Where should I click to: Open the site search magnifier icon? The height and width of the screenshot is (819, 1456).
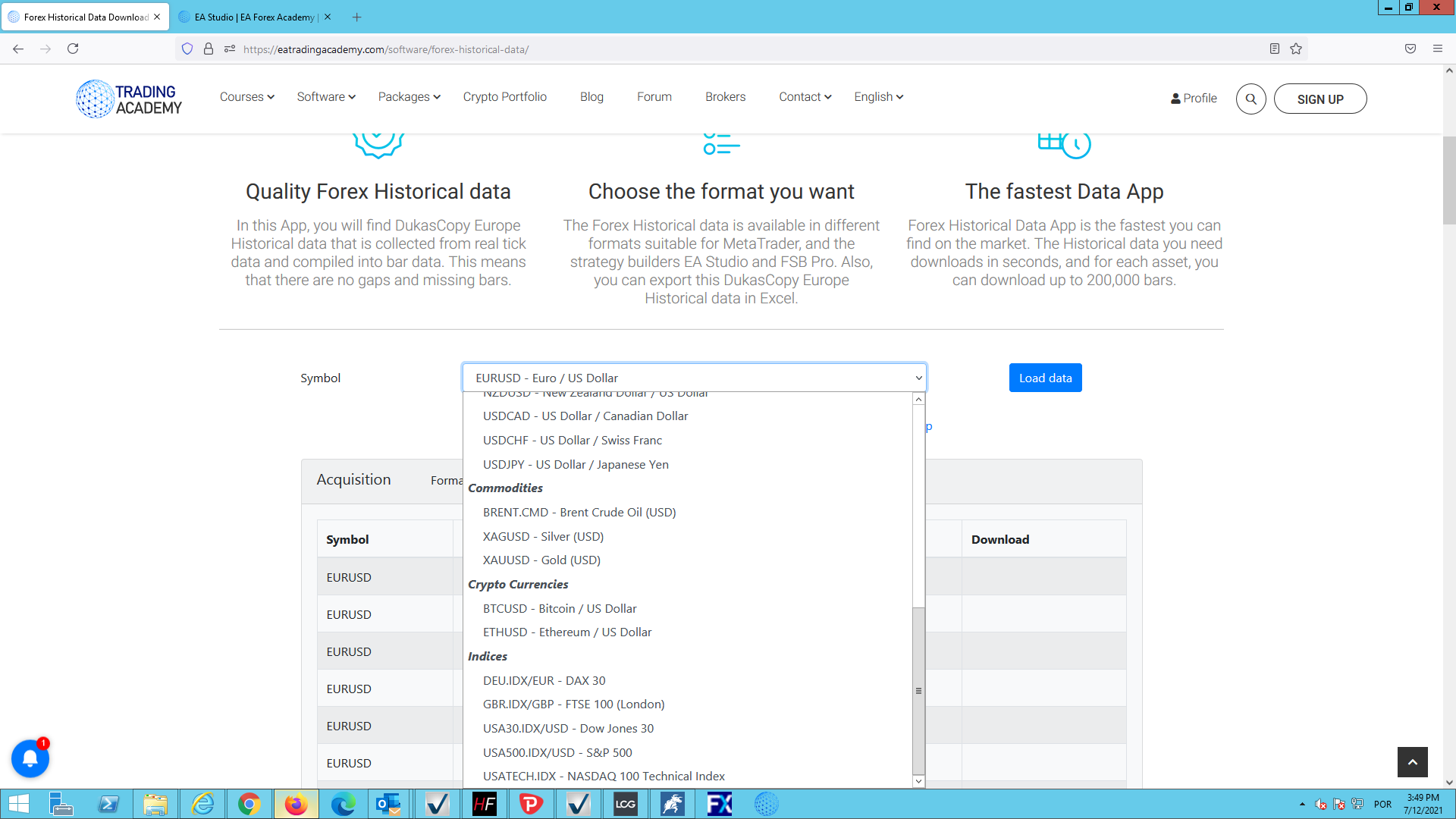[x=1250, y=99]
